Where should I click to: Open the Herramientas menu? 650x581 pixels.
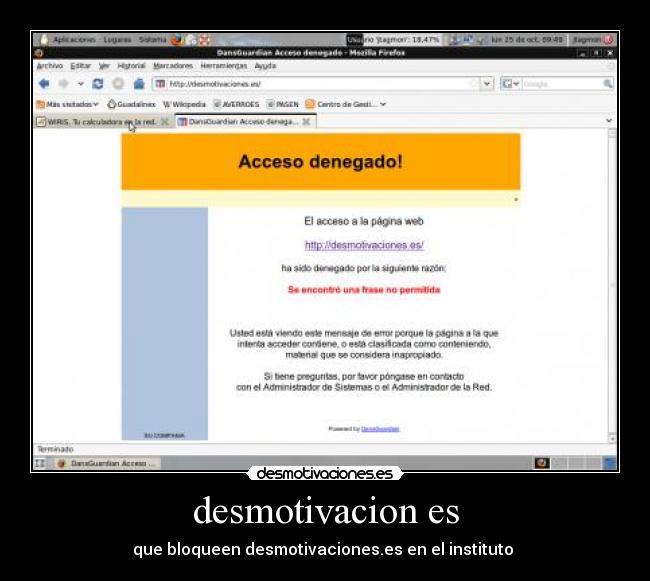[x=224, y=66]
